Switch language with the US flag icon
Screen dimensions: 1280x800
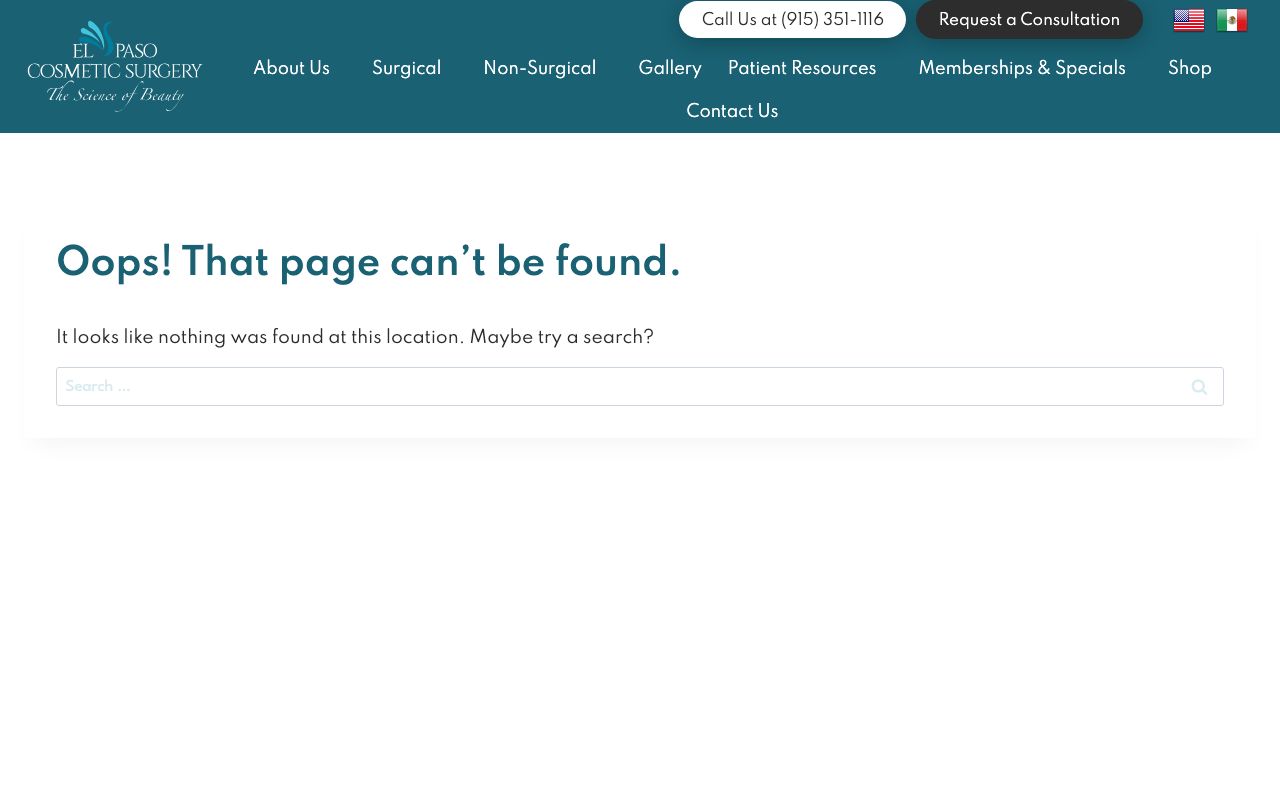point(1188,20)
